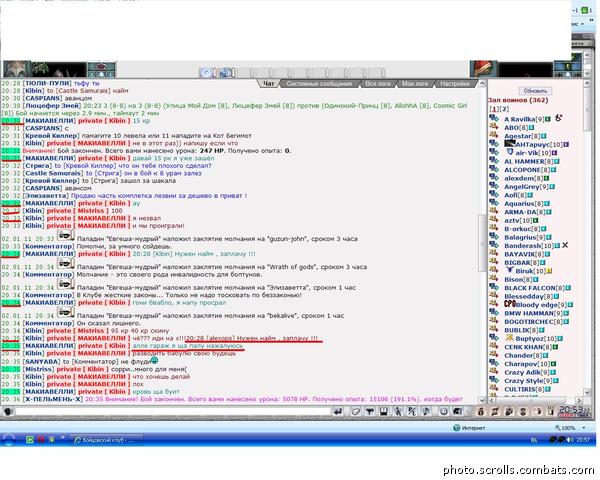Screen dimensions: 600x480
Task: Click the eraser clear-chat icon
Action: tap(355, 411)
